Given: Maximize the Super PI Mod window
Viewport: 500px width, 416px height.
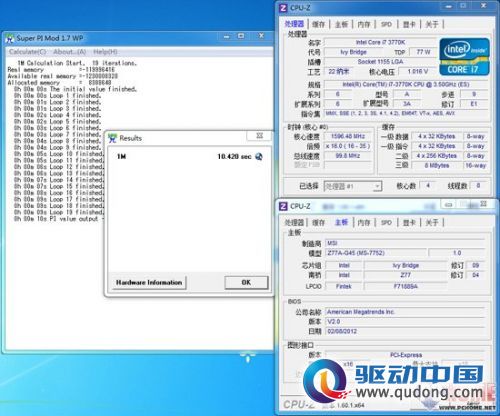Looking at the screenshot, I should click(241, 36).
